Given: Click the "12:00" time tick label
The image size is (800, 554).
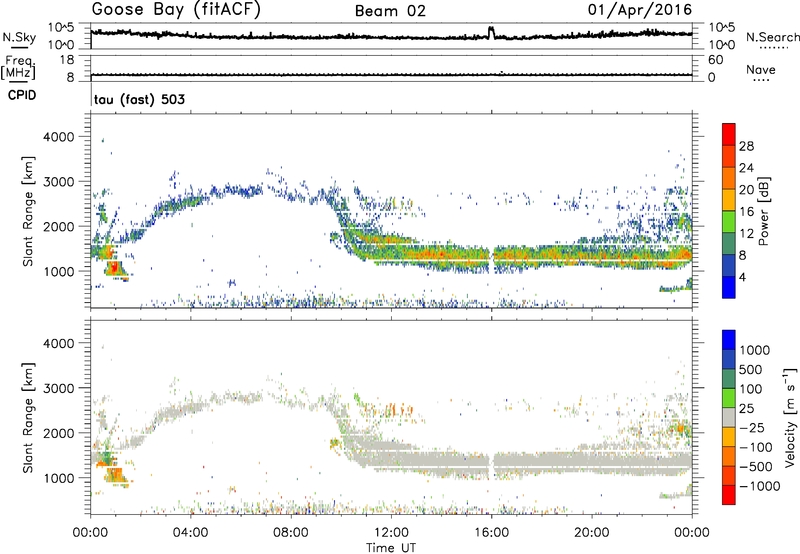Looking at the screenshot, I should tap(391, 533).
